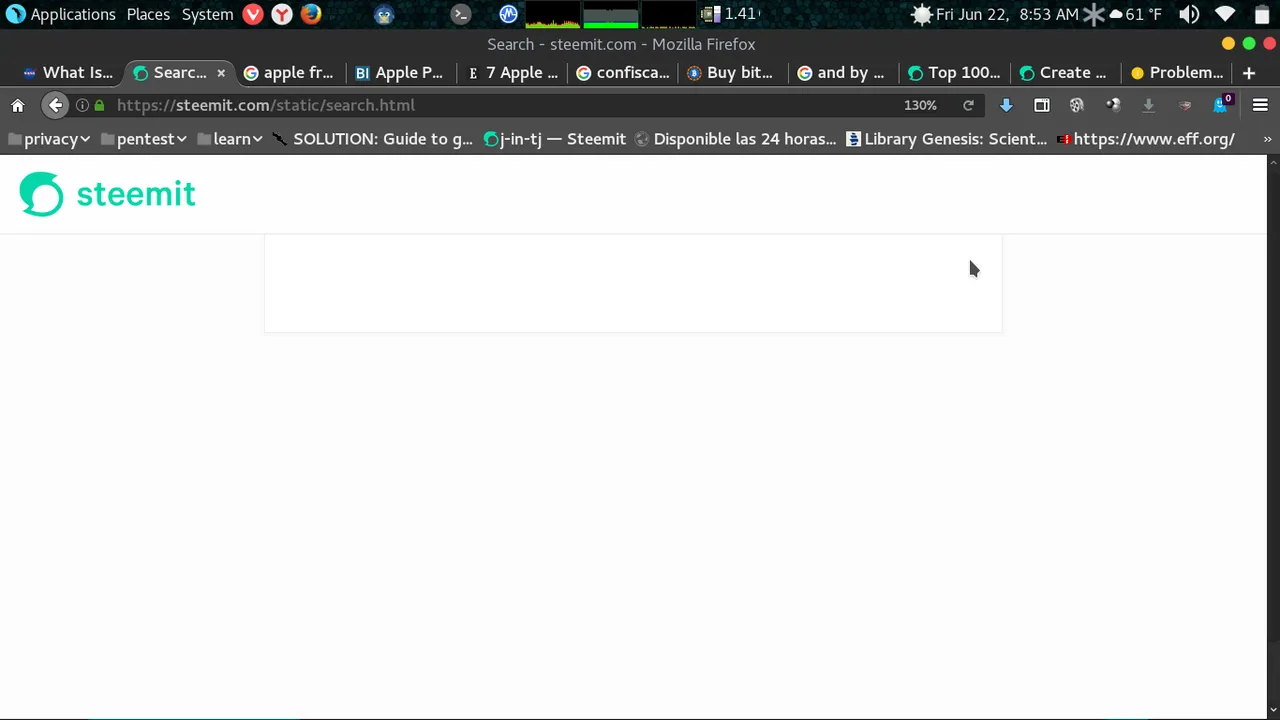
Task: Click the Firefox home button
Action: coord(17,105)
